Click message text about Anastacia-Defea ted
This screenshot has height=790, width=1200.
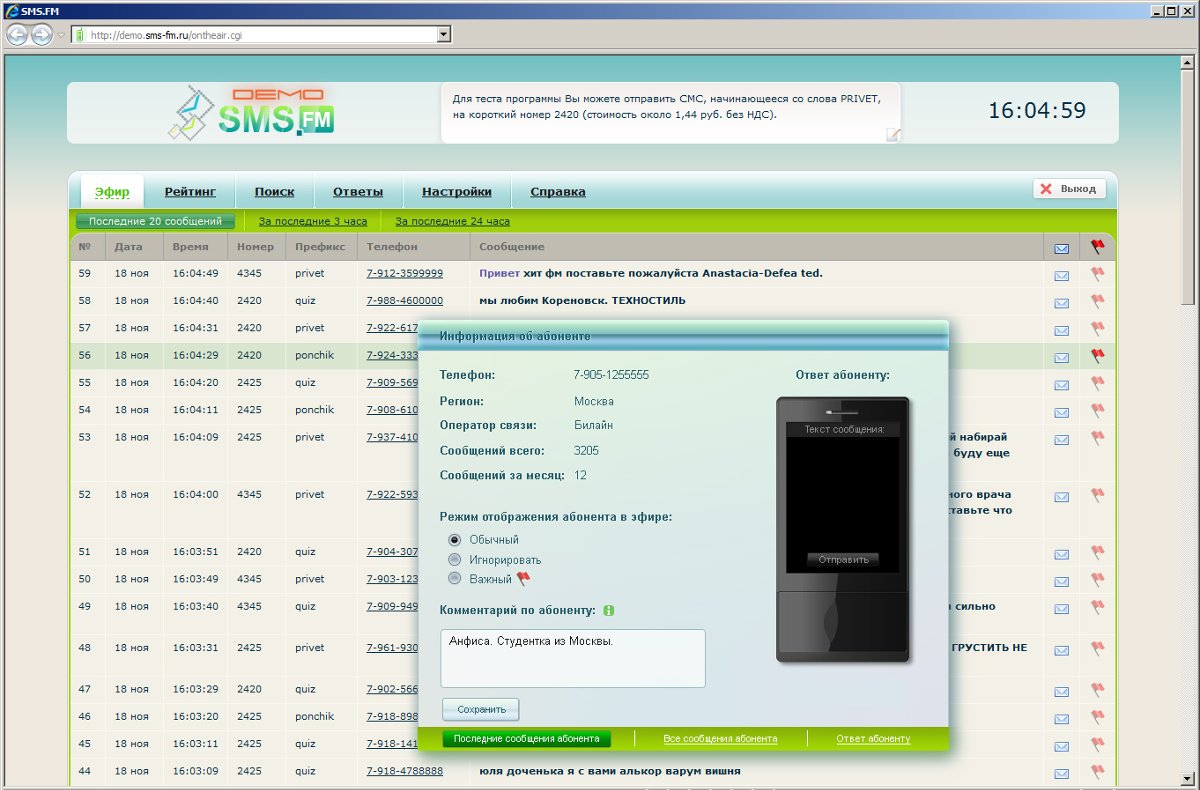click(650, 273)
